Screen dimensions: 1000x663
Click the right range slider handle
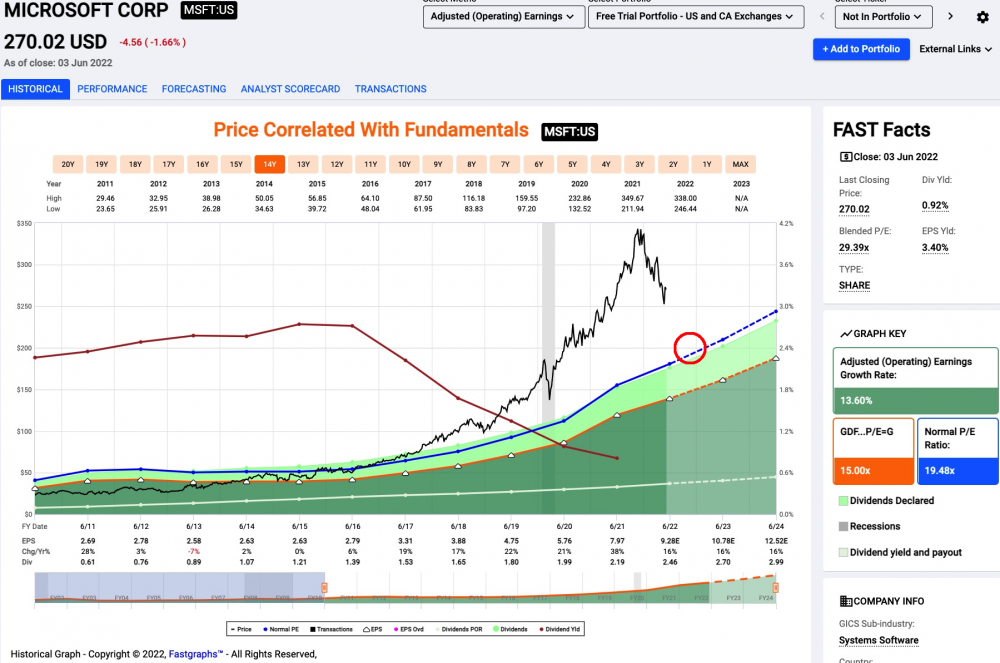[776, 588]
